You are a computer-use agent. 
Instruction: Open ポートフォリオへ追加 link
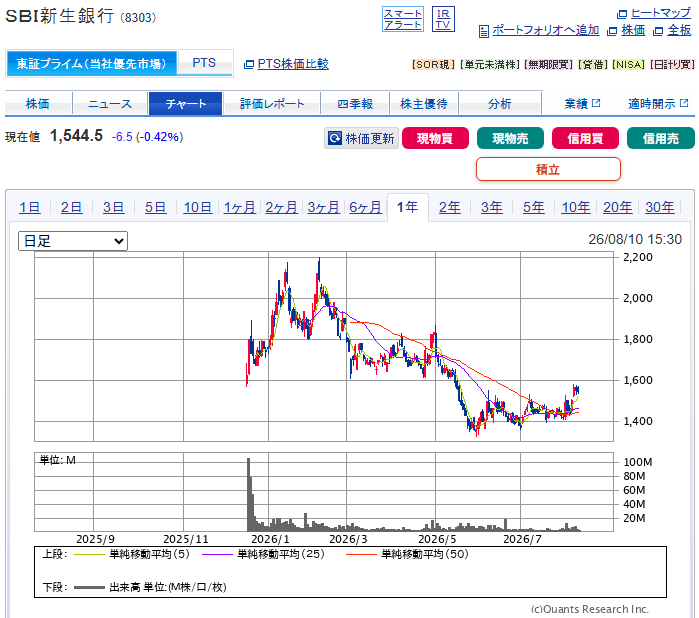[545, 30]
